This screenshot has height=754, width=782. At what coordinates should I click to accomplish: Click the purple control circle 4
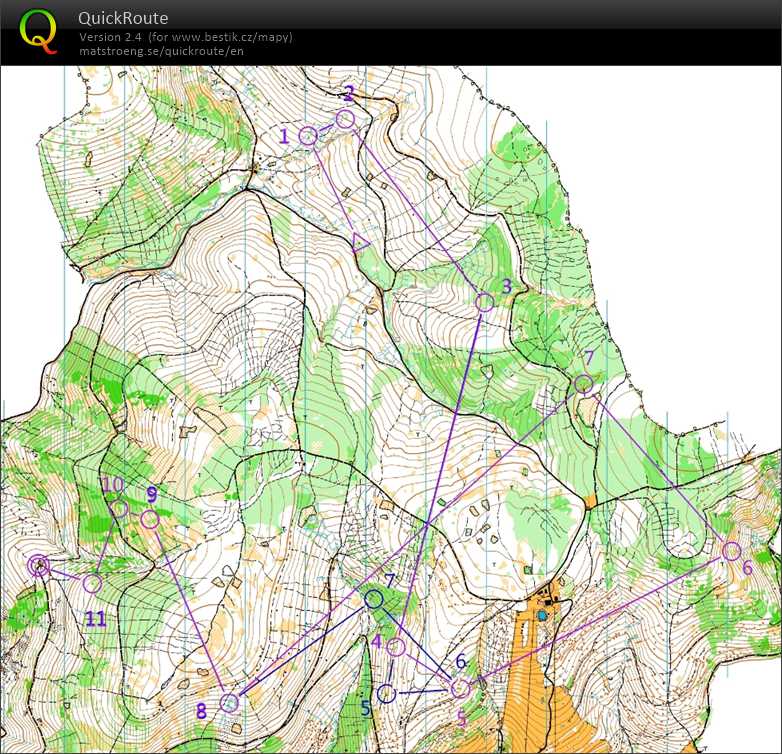[x=395, y=647]
